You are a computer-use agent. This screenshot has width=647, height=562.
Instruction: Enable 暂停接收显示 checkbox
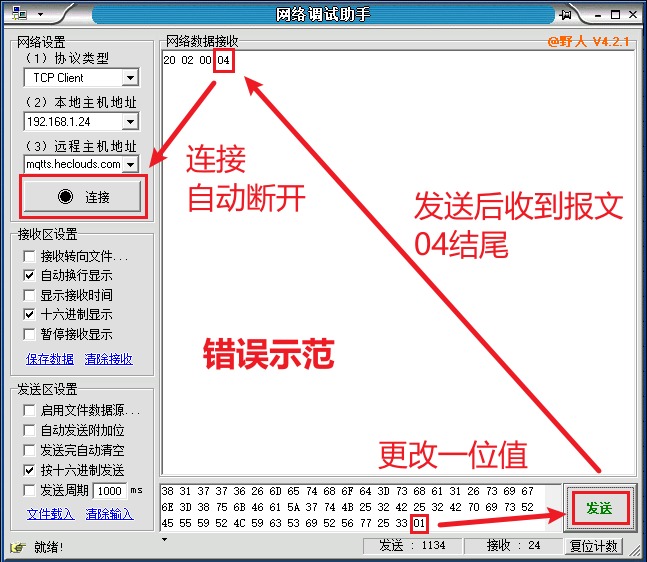click(29, 334)
